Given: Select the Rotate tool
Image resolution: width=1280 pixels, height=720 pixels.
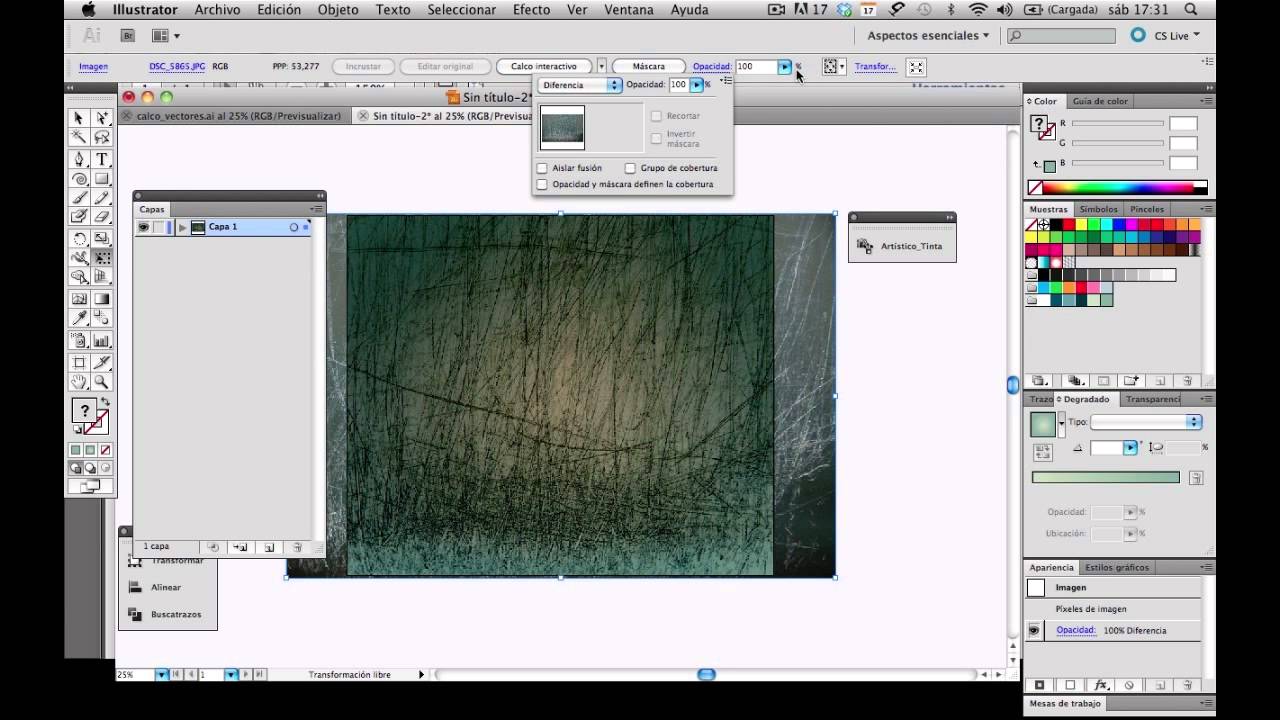Looking at the screenshot, I should point(79,238).
